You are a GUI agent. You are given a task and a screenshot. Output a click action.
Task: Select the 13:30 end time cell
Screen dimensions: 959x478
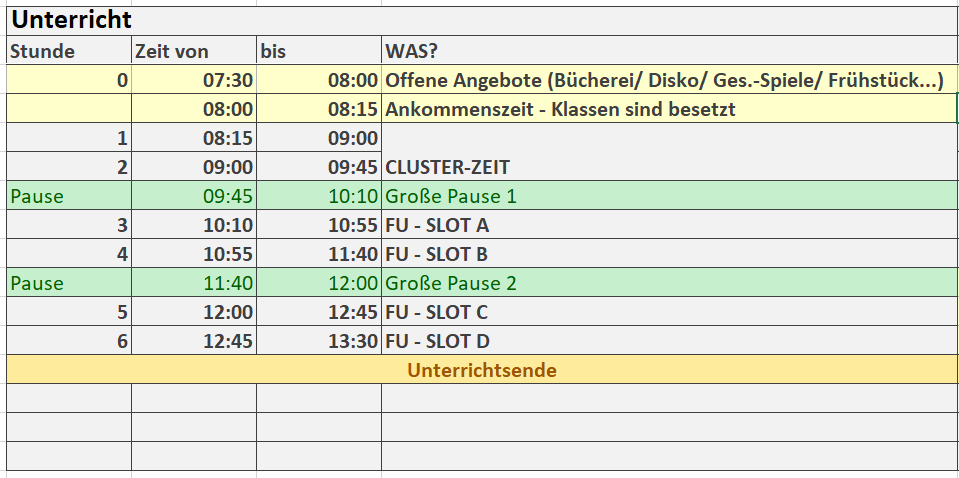[318, 341]
